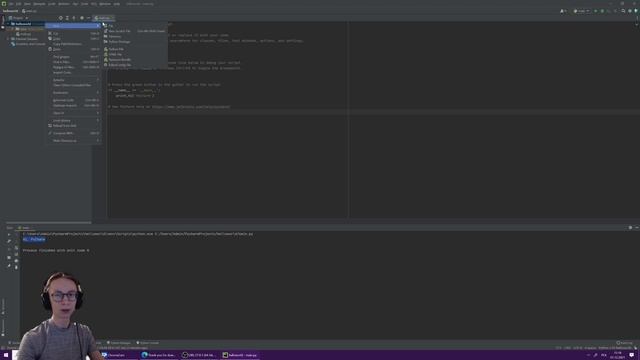Select Clean Python Compiled Files

(73, 85)
